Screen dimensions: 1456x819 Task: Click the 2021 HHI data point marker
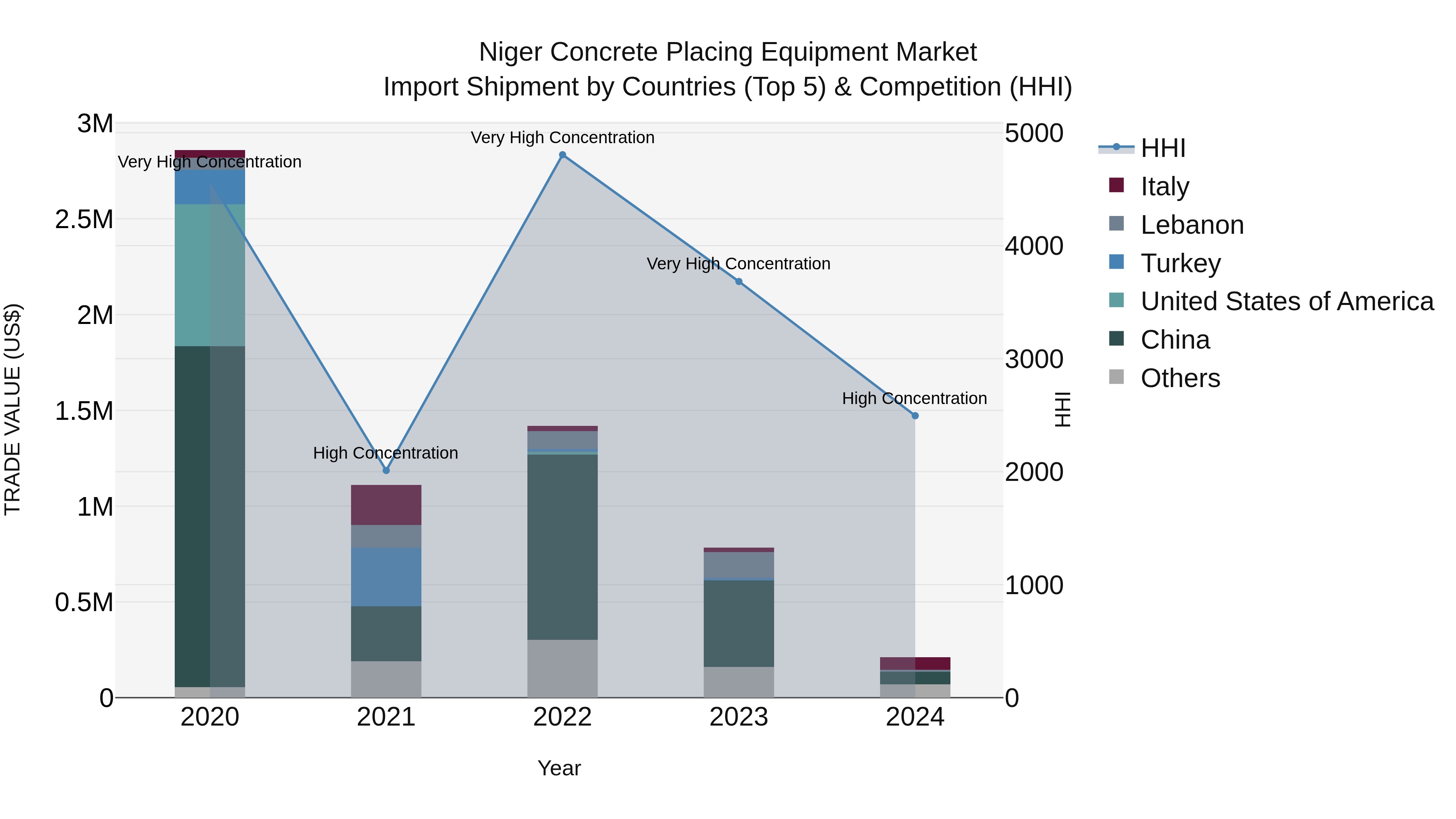point(386,470)
